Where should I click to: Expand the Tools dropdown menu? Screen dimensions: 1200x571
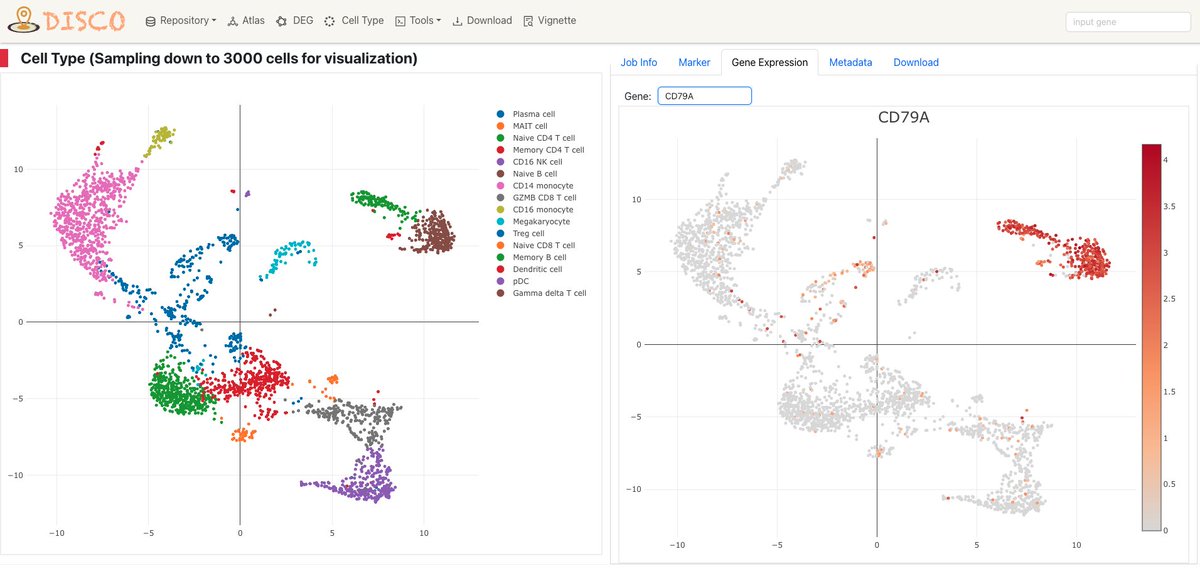(x=418, y=20)
